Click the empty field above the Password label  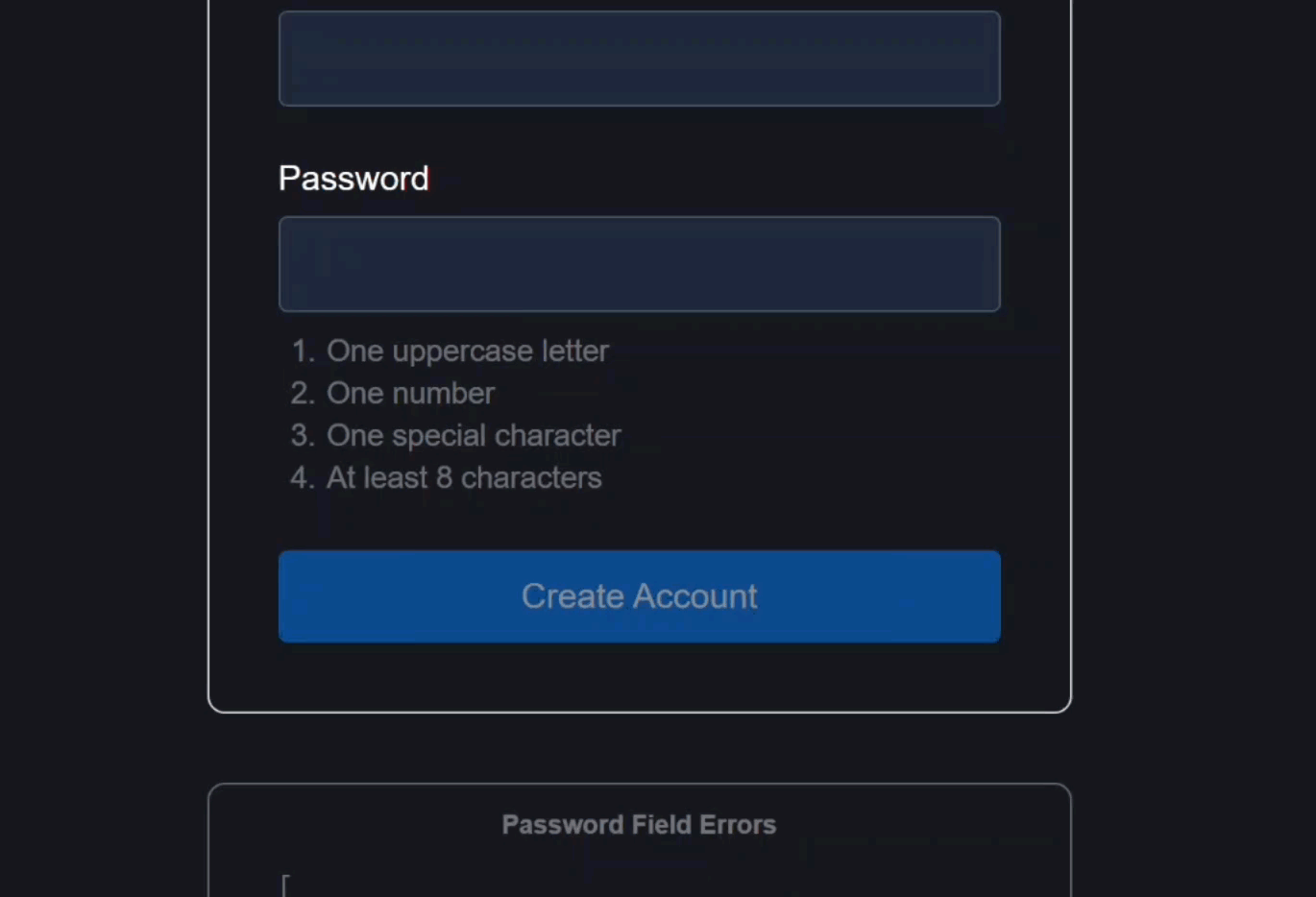coord(639,58)
